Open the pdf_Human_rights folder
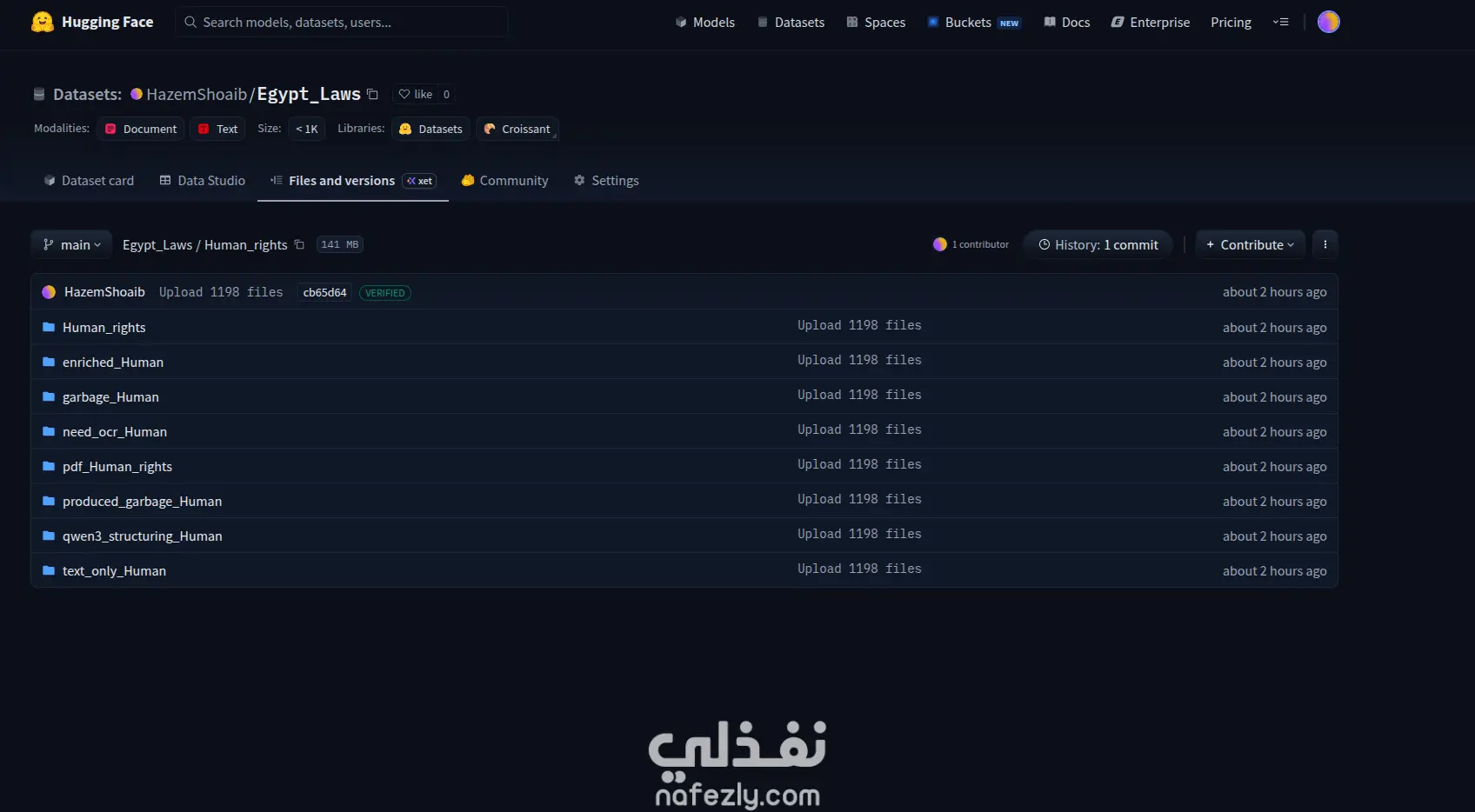Screen dimensions: 1475x812 (x=117, y=467)
